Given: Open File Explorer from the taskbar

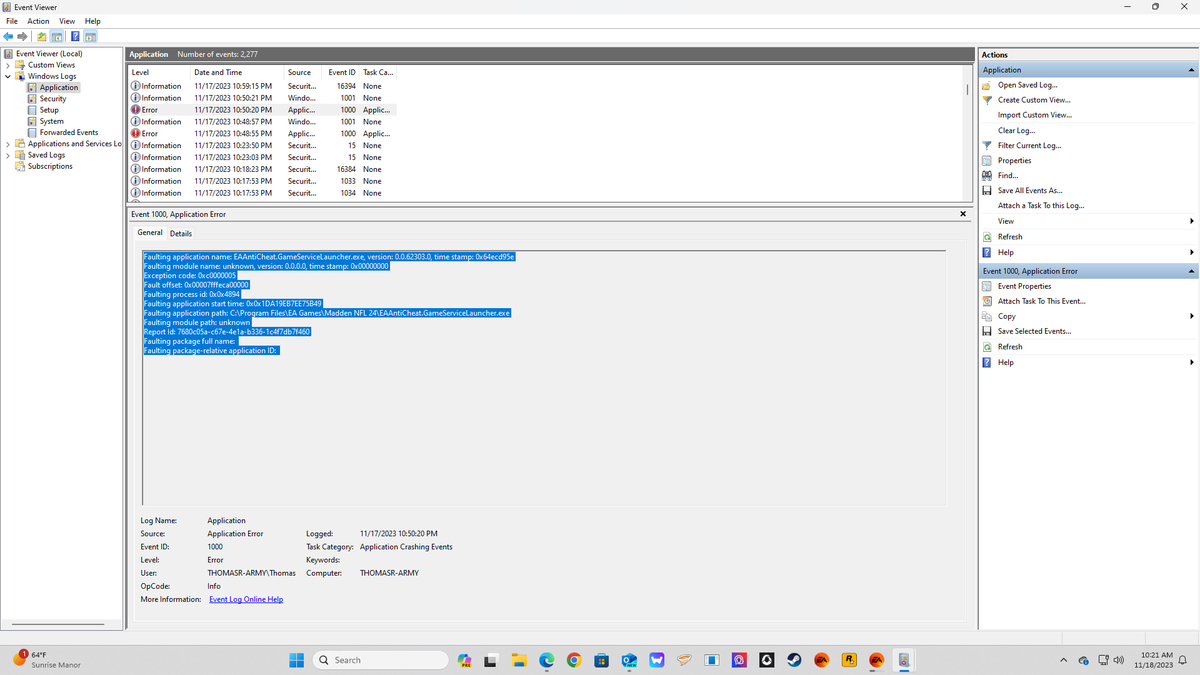Looking at the screenshot, I should (519, 660).
